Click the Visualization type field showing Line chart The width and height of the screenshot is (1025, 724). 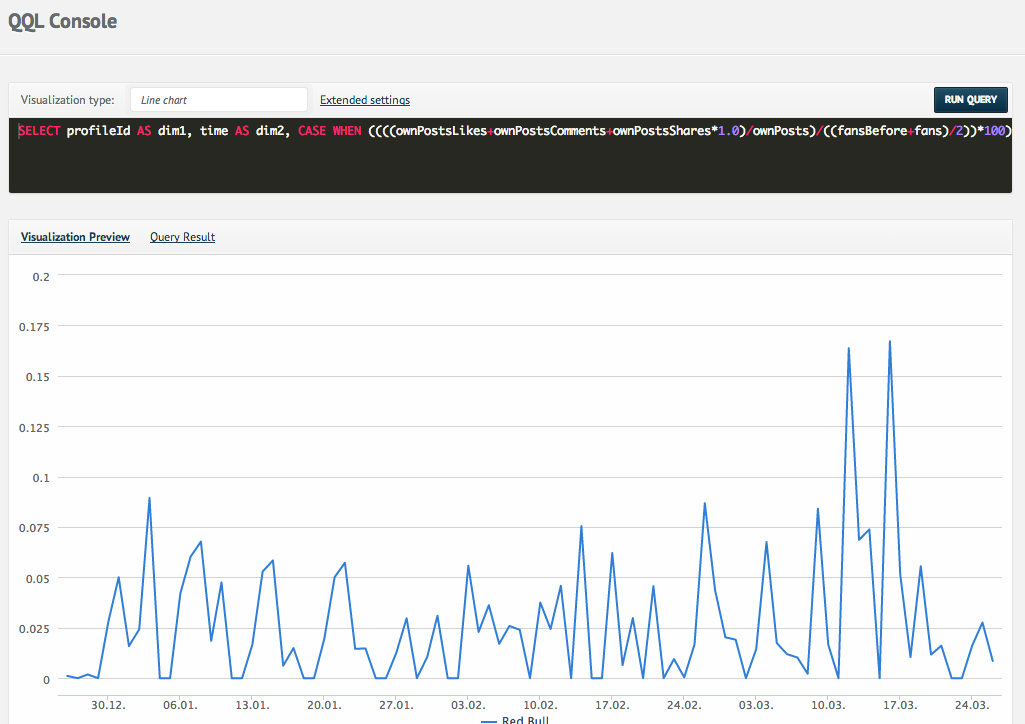tap(218, 99)
